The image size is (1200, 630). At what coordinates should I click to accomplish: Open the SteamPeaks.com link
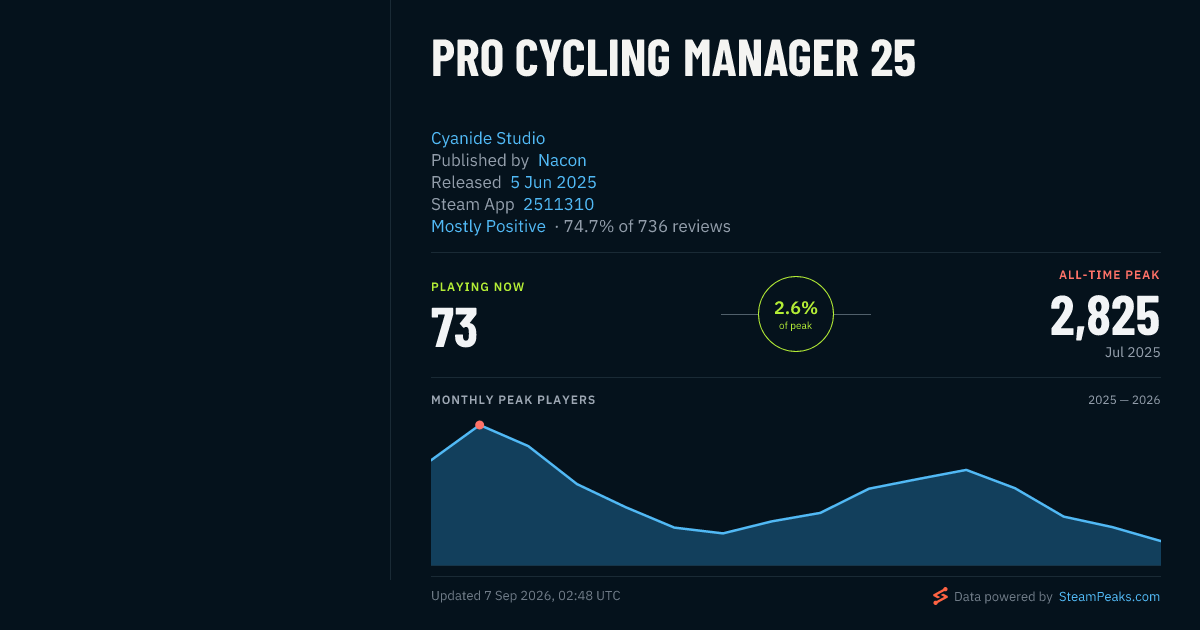(1109, 597)
